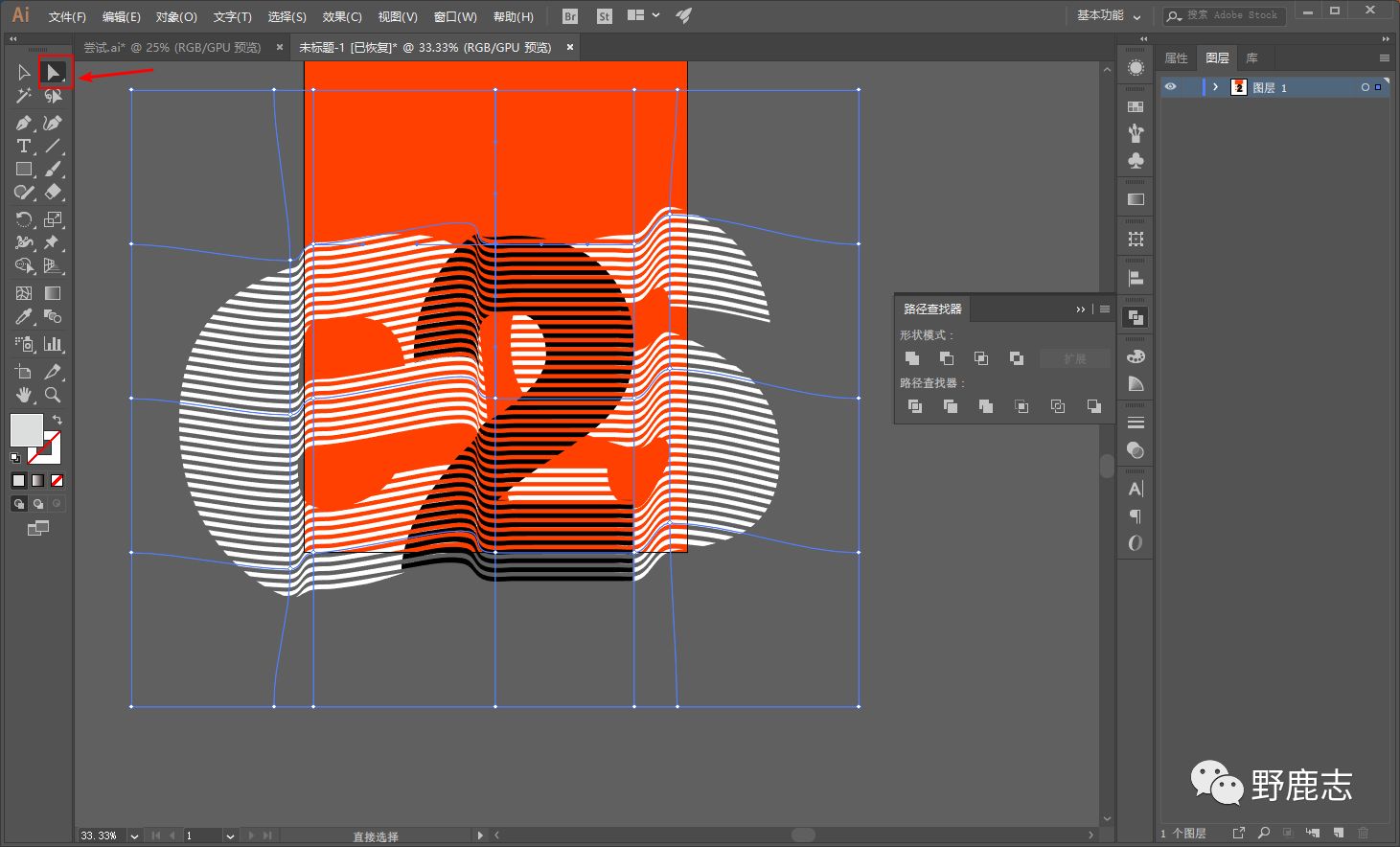
Task: Hide layer 图层 1 with eye icon
Action: click(1170, 87)
